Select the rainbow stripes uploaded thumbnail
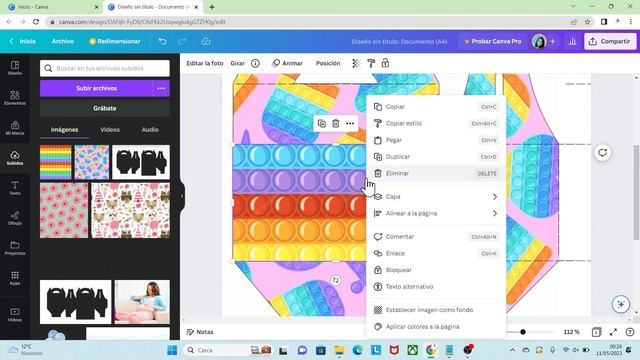This screenshot has height=360, width=640. (56, 162)
